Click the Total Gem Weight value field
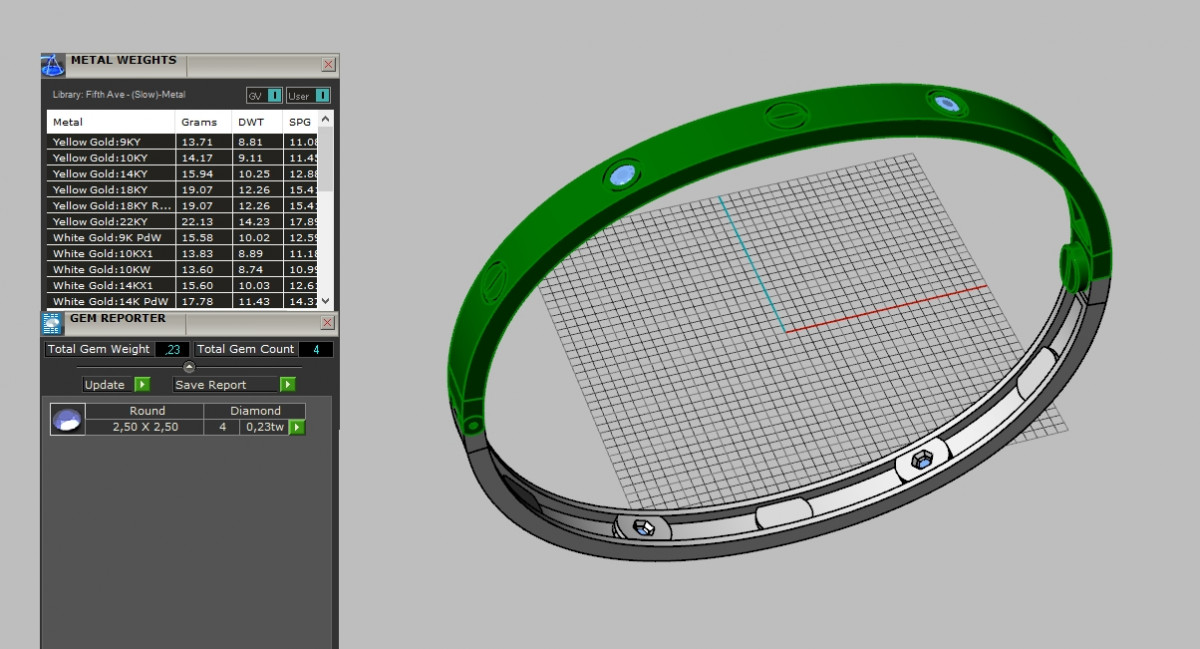1200x649 pixels. (x=172, y=349)
